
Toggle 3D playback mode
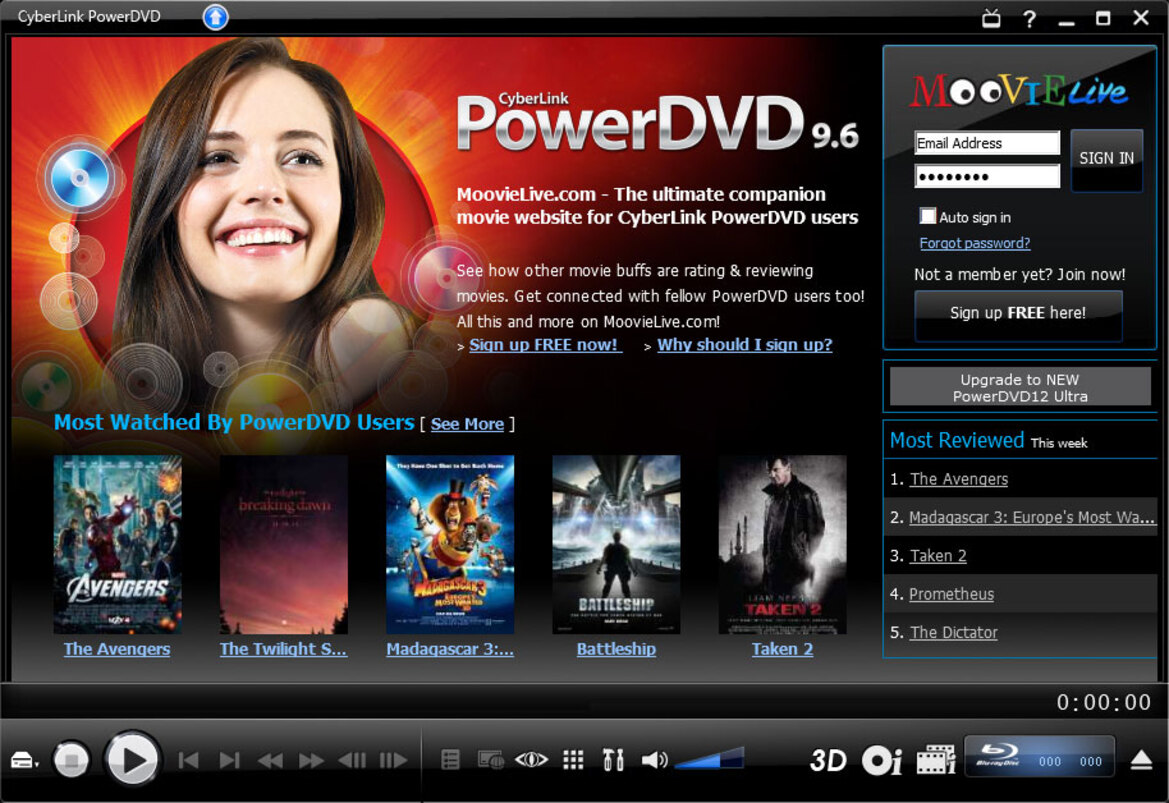coord(828,761)
